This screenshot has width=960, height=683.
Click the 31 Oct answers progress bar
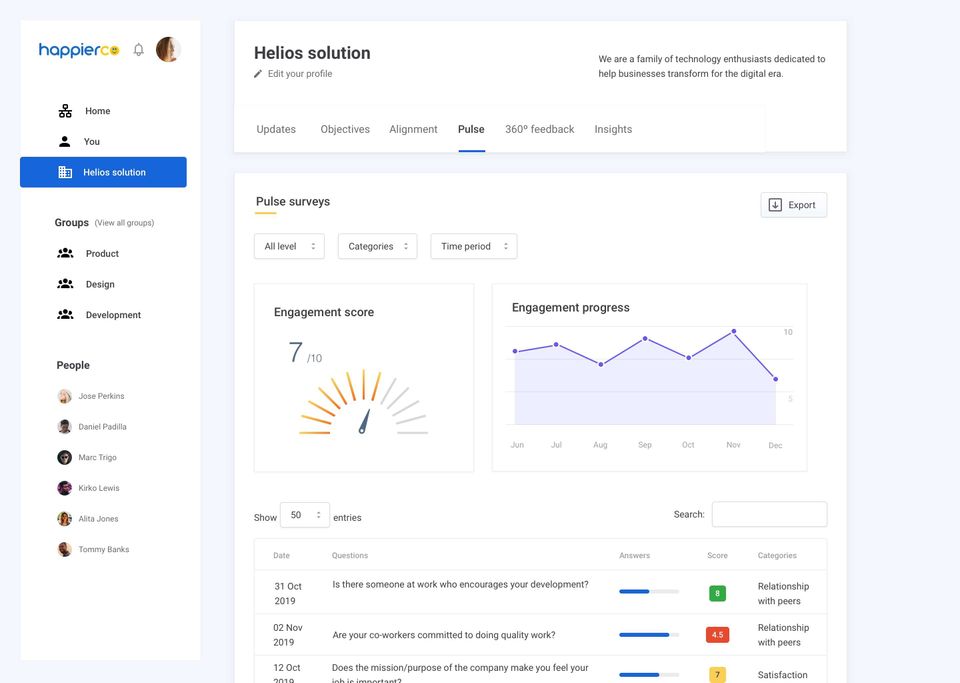coord(649,591)
